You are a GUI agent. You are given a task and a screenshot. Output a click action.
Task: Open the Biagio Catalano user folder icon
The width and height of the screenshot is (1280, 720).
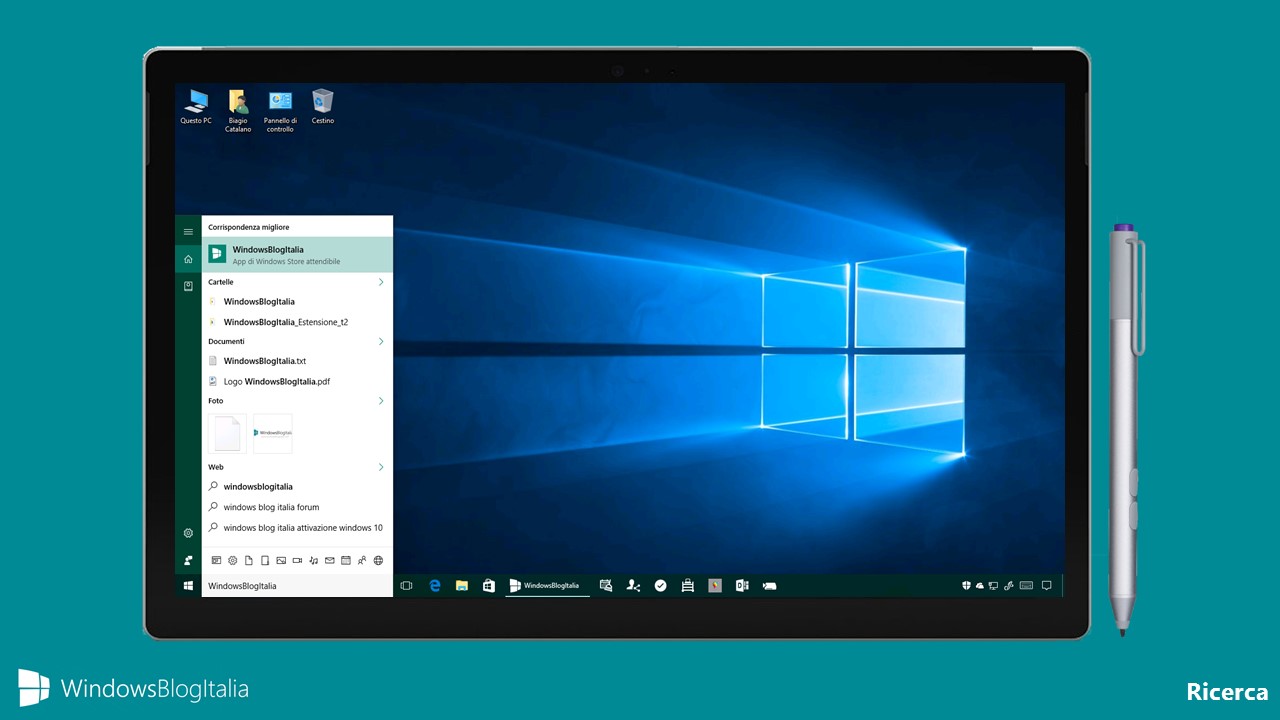tap(238, 110)
